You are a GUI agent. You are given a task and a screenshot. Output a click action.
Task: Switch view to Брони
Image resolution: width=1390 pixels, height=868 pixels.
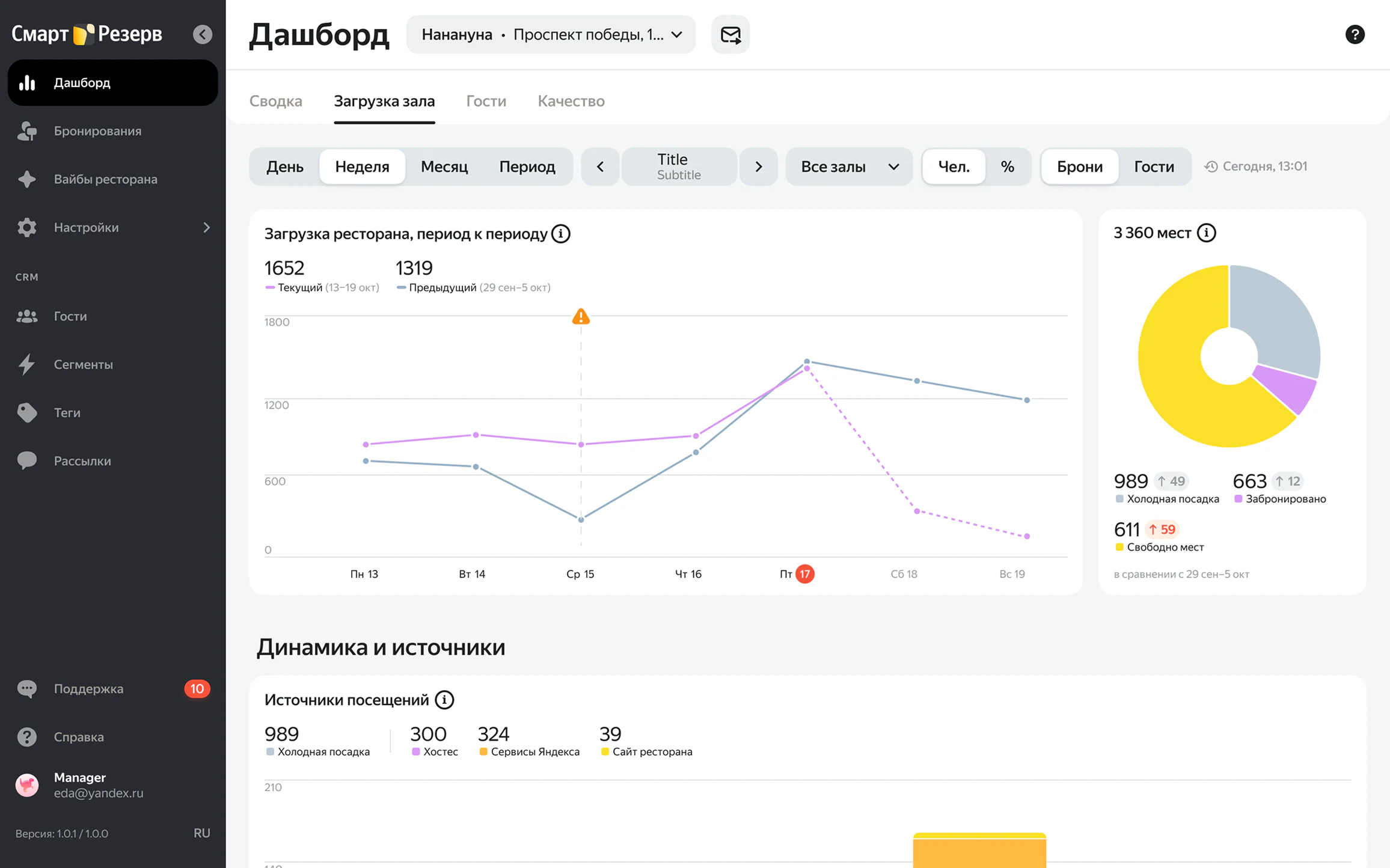(1080, 167)
